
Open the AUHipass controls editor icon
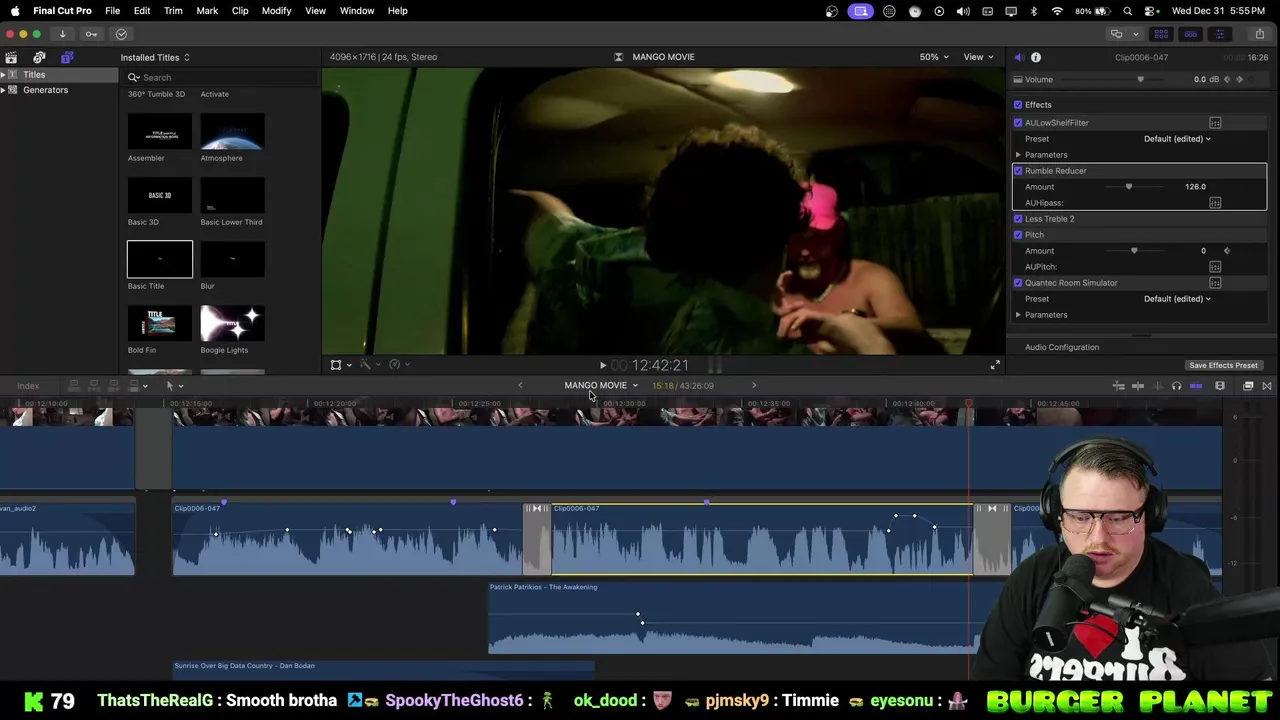(1215, 203)
